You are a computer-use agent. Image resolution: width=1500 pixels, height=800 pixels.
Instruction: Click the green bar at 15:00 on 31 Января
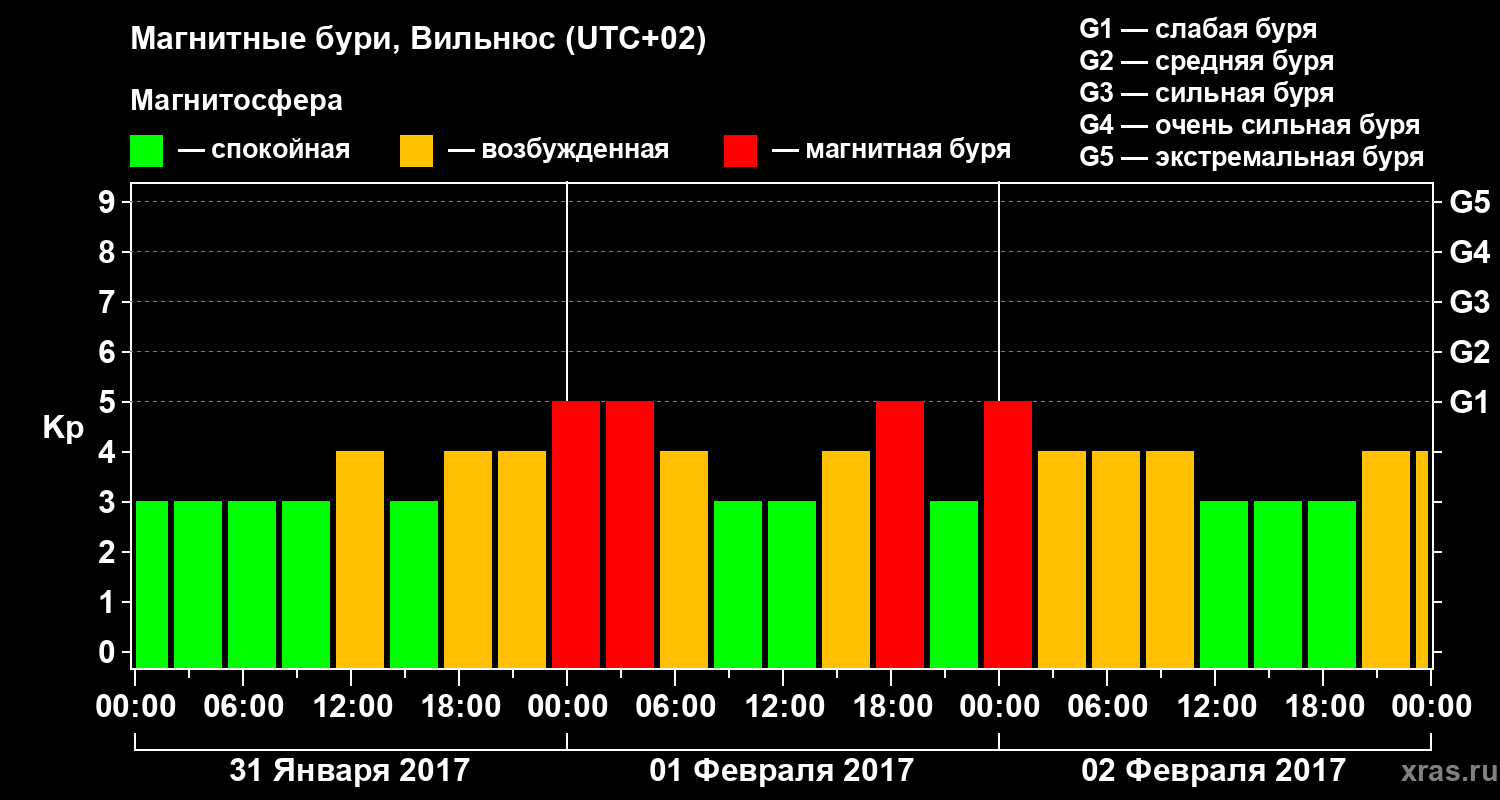pyautogui.click(x=414, y=585)
